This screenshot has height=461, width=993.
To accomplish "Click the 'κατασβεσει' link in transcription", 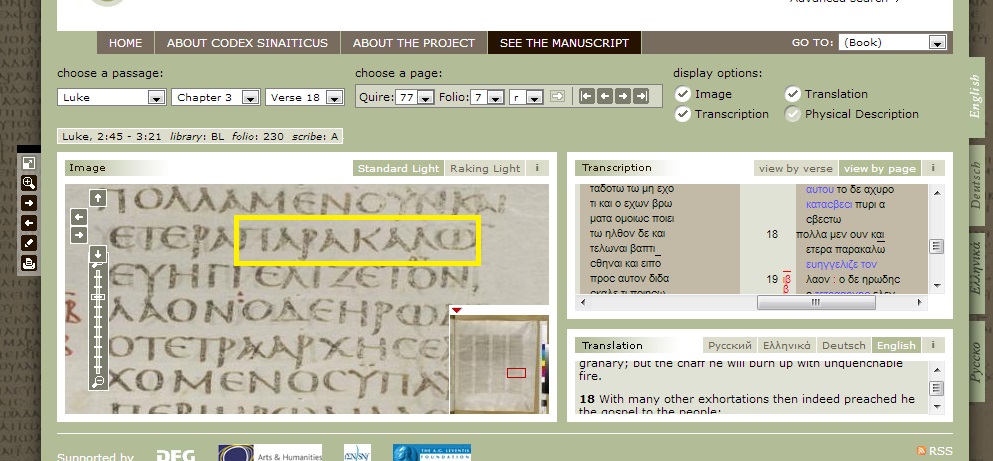I will [829, 205].
